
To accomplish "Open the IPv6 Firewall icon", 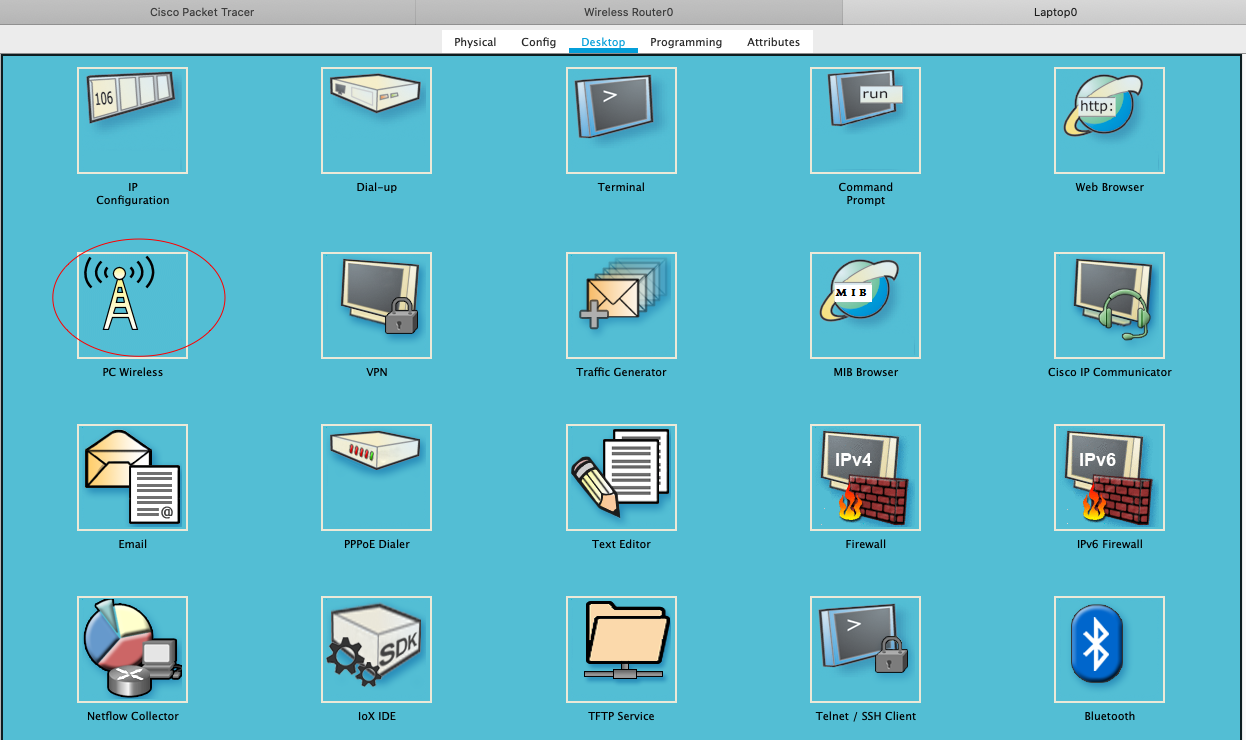I will point(1109,477).
